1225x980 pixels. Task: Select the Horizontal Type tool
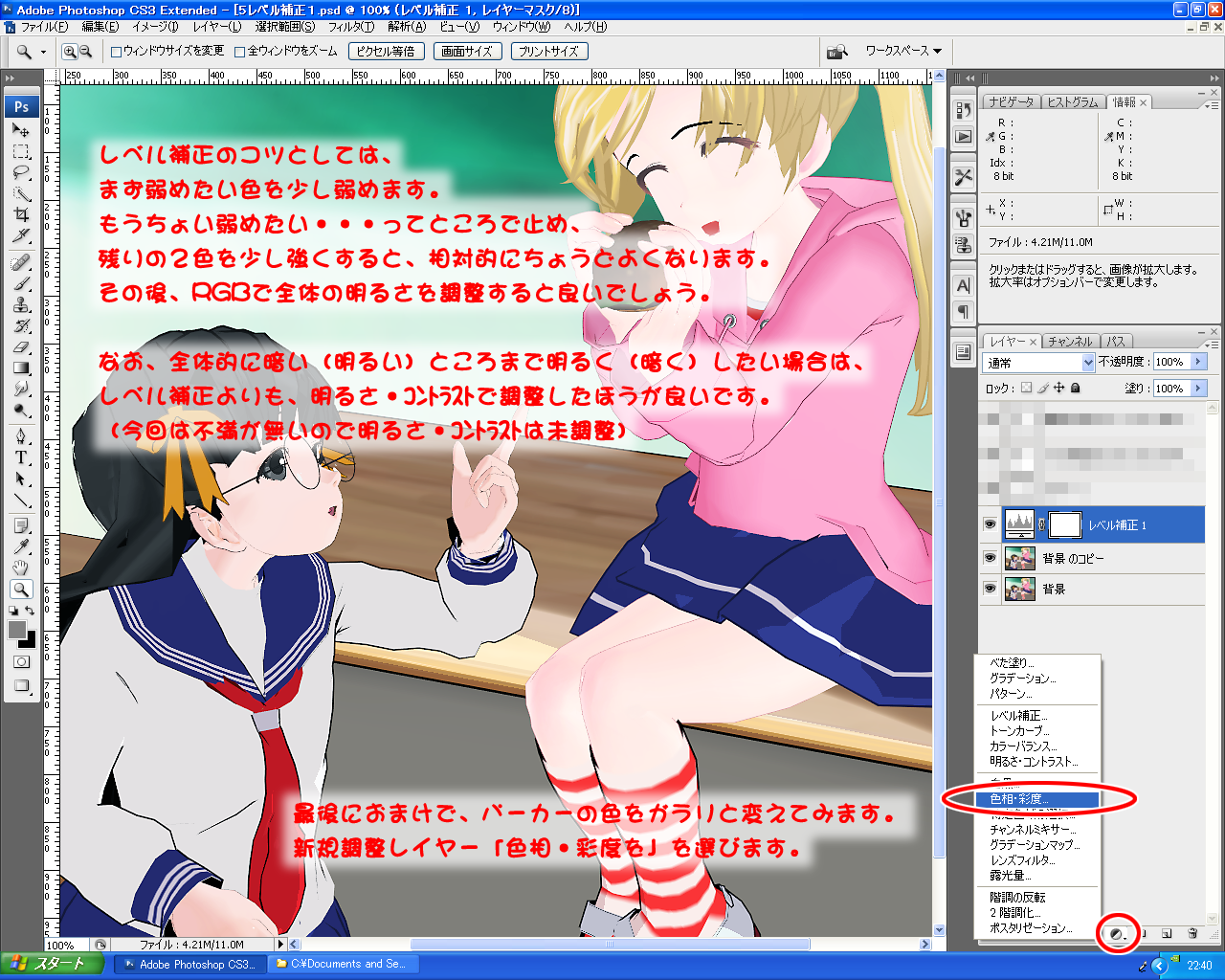click(x=21, y=457)
